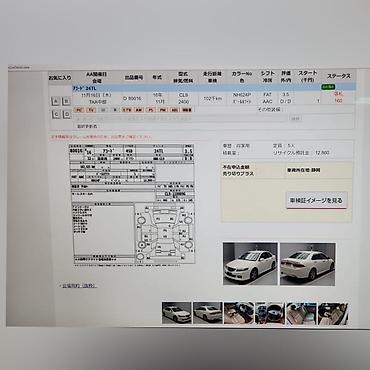The image size is (370, 370).
Task: Click the red 160 price value
Action: click(x=339, y=100)
